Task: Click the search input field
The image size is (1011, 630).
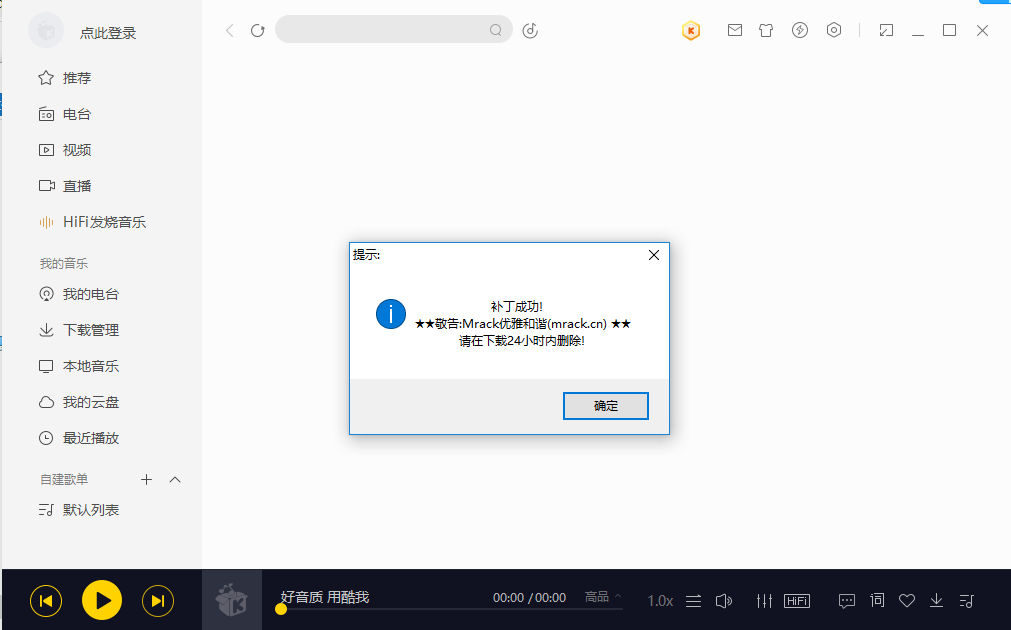Action: 393,30
